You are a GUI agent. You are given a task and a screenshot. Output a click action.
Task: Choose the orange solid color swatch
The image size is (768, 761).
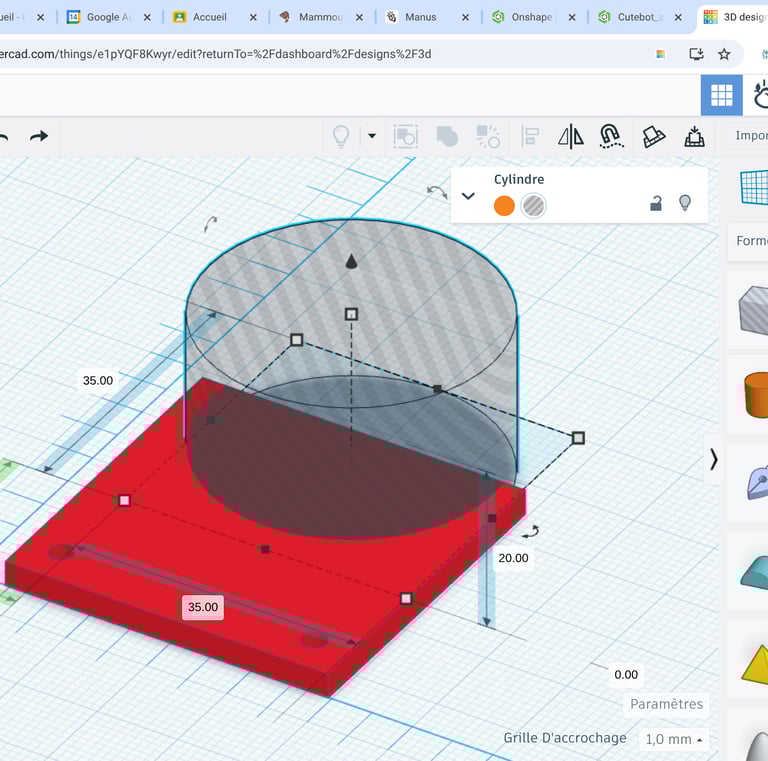point(504,206)
